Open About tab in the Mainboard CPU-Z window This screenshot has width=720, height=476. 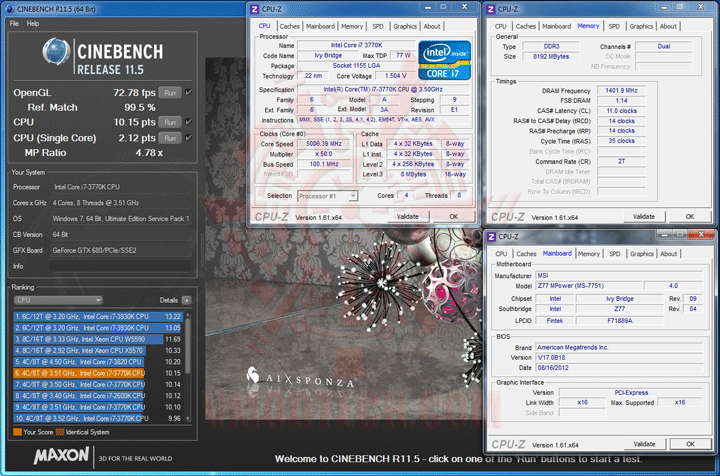point(669,254)
